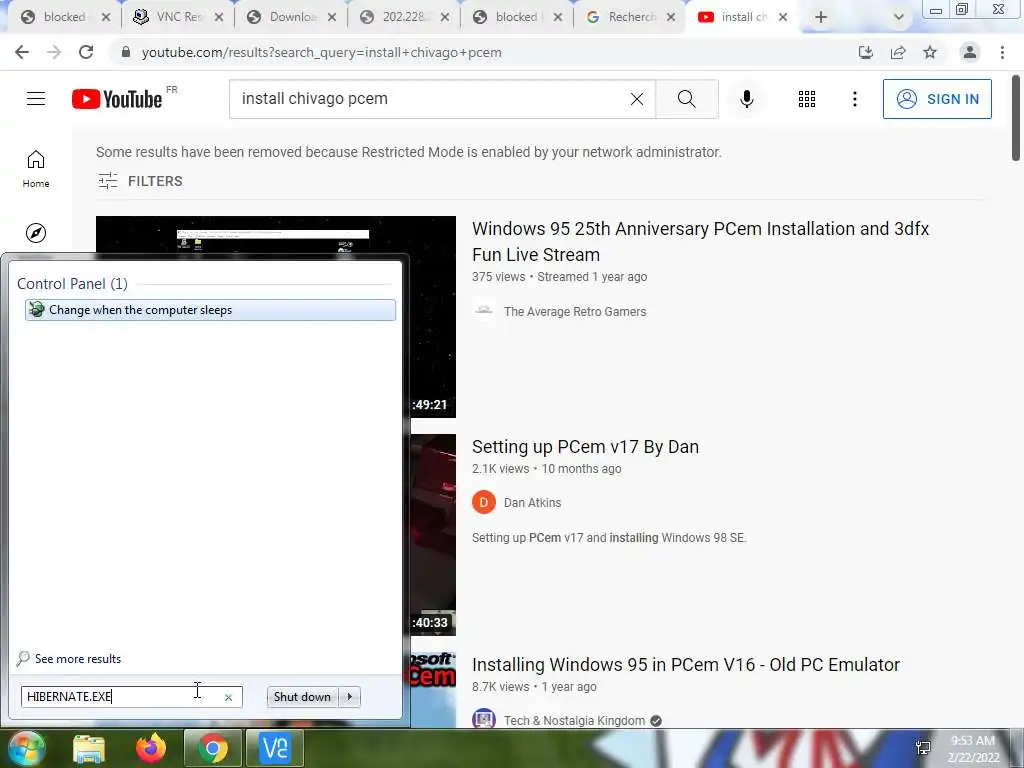Image resolution: width=1024 pixels, height=768 pixels.
Task: Submit search with the magnifier button
Action: [686, 99]
